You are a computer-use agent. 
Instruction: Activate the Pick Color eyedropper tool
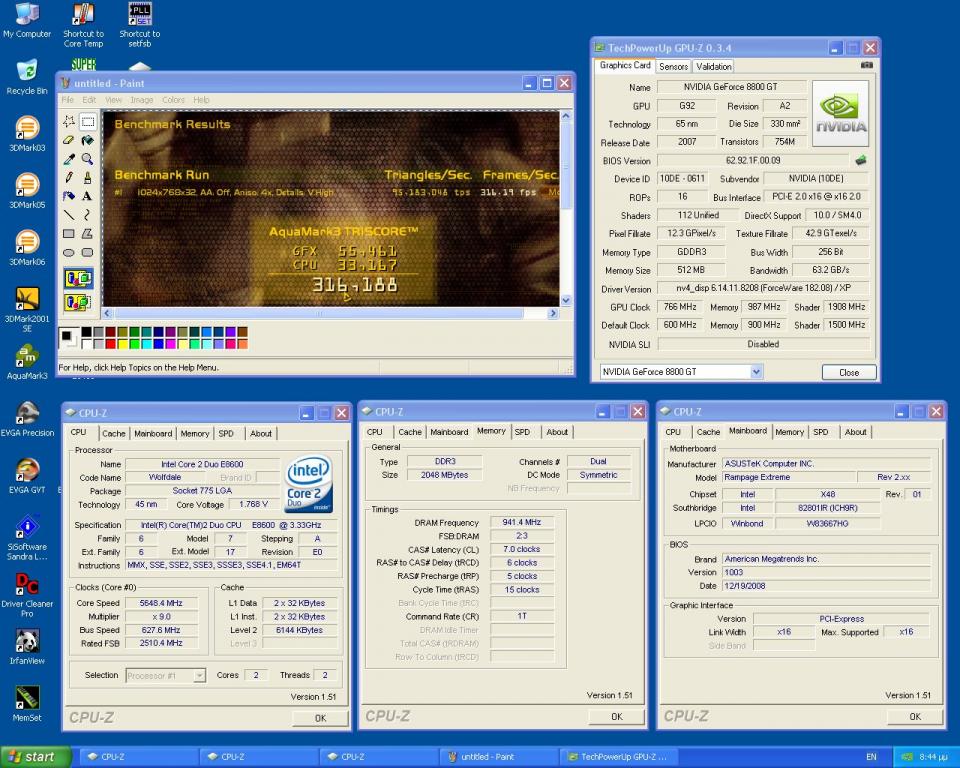click(x=69, y=159)
